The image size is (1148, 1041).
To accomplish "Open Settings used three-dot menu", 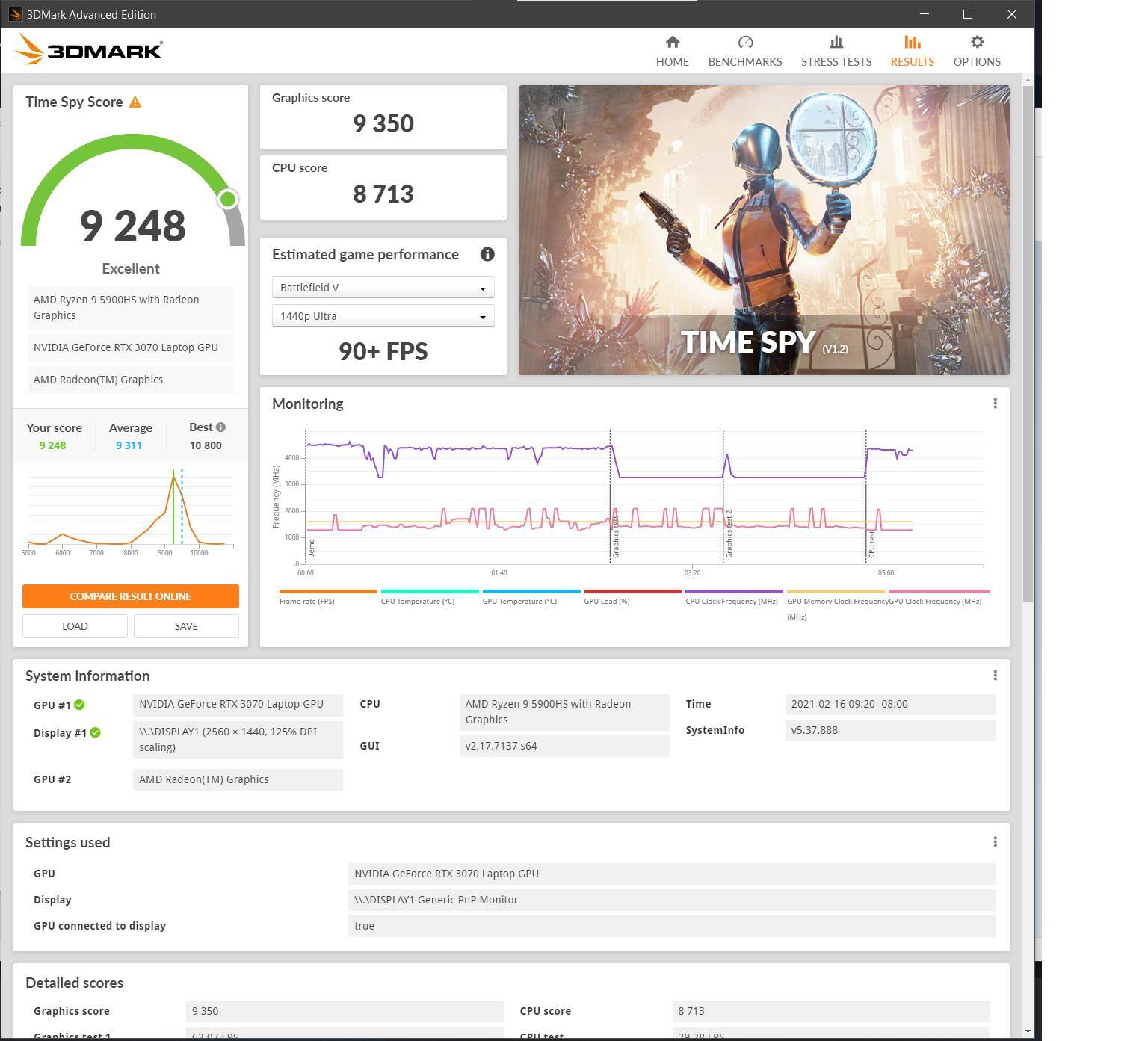I will (x=995, y=842).
